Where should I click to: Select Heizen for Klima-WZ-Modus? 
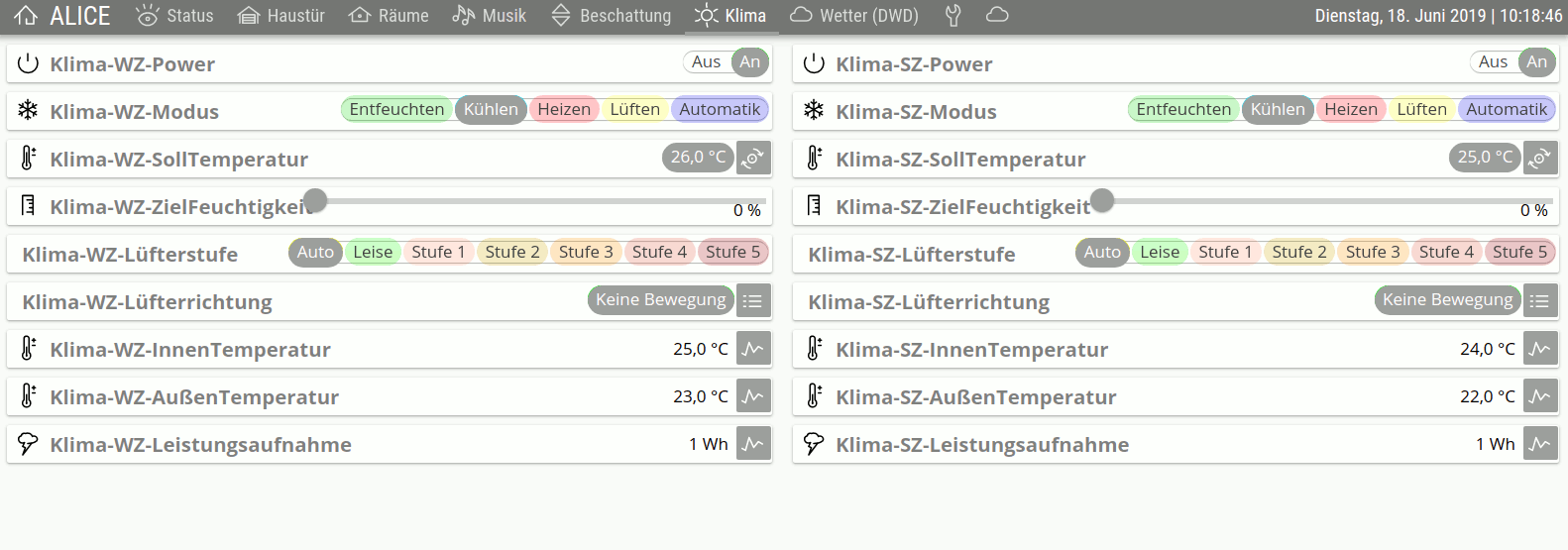click(x=564, y=109)
